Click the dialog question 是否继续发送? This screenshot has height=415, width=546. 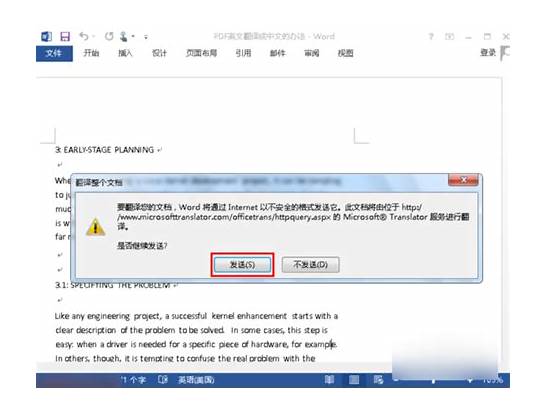tap(142, 246)
